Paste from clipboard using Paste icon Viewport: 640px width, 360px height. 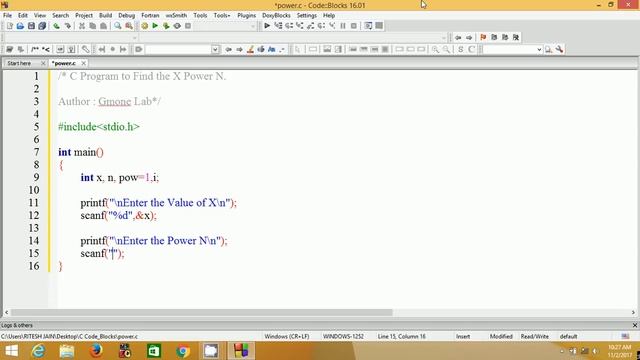[x=104, y=26]
